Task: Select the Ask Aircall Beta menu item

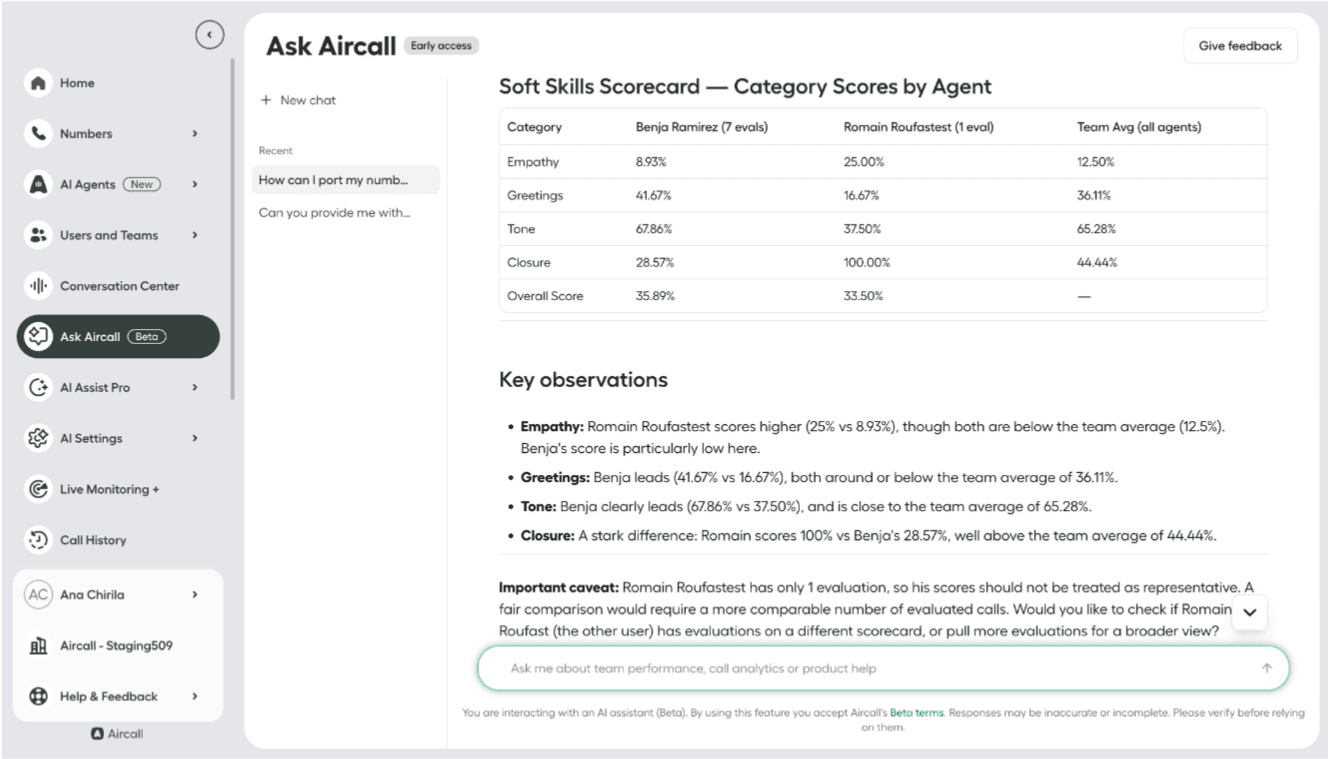Action: [x=118, y=337]
